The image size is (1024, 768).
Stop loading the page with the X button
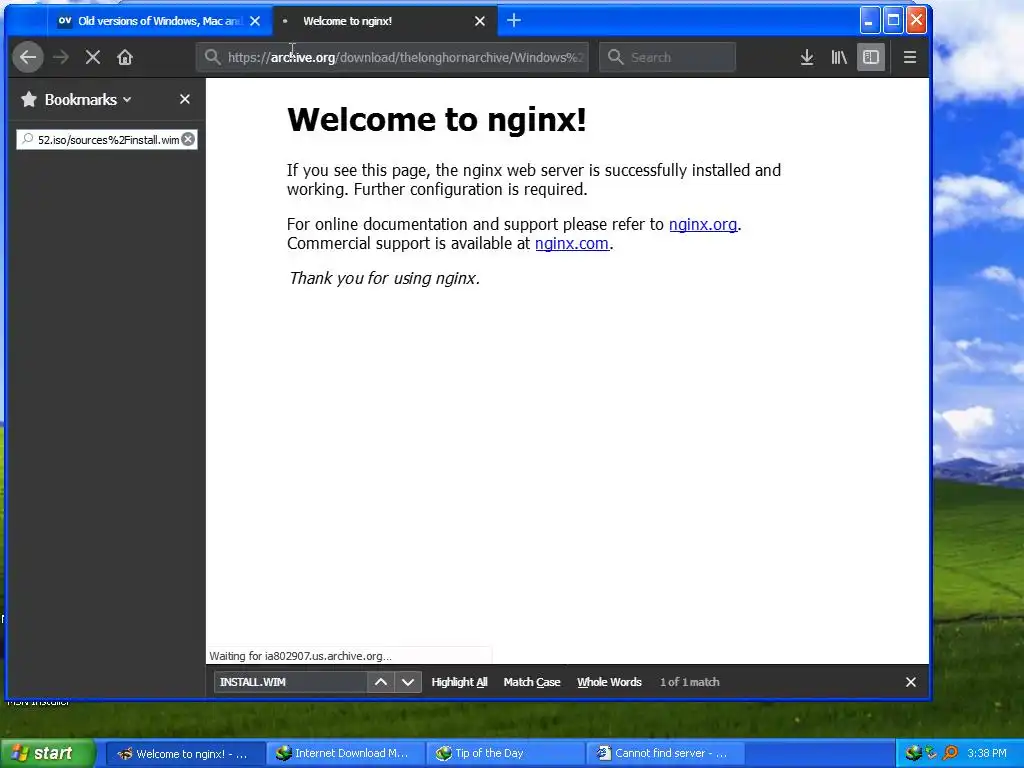[93, 57]
